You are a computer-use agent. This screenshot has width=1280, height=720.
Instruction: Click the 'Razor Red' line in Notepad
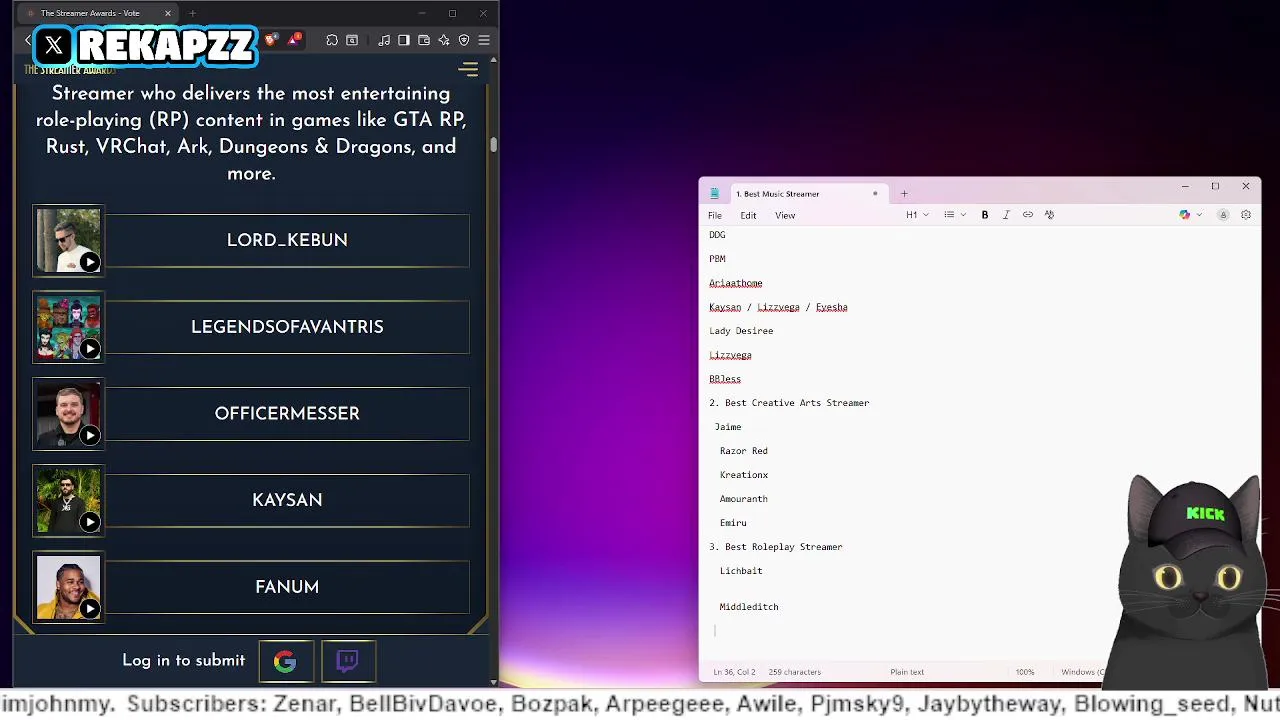(x=744, y=451)
